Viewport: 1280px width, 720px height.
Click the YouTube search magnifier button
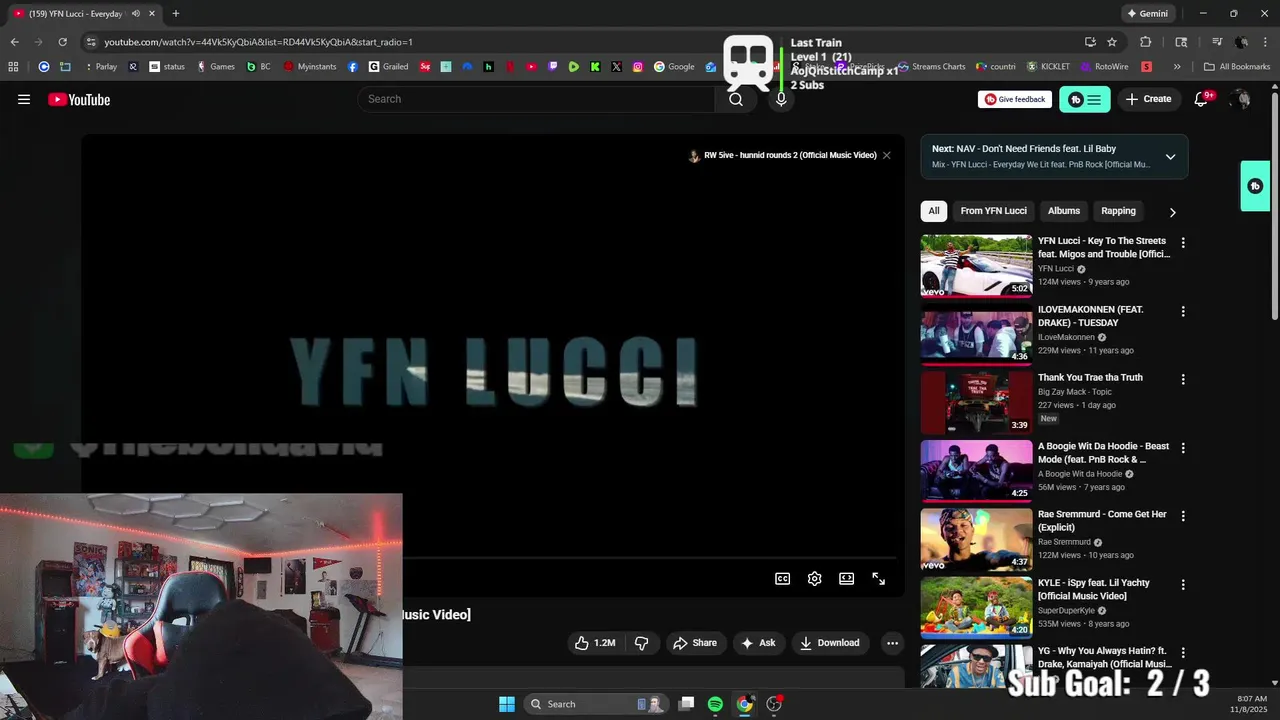pyautogui.click(x=736, y=99)
